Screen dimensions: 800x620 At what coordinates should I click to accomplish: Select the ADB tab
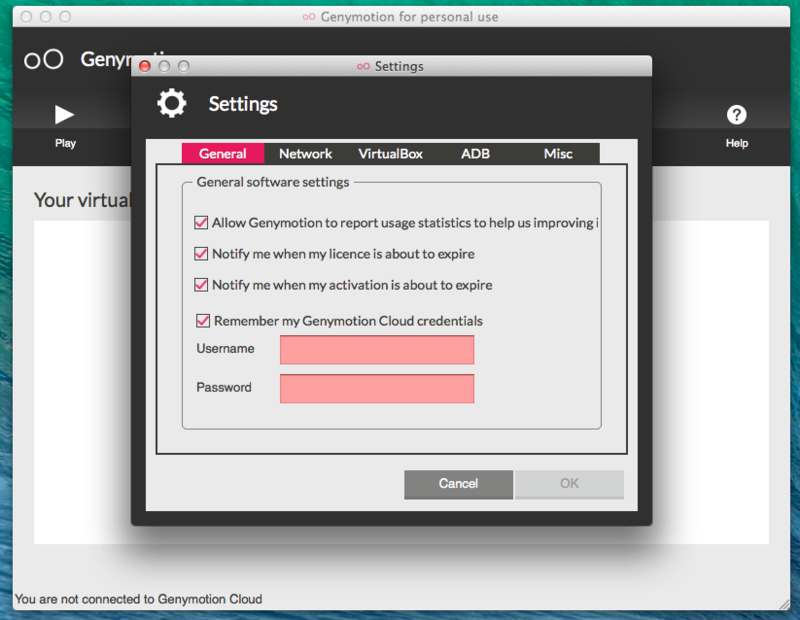click(x=475, y=154)
